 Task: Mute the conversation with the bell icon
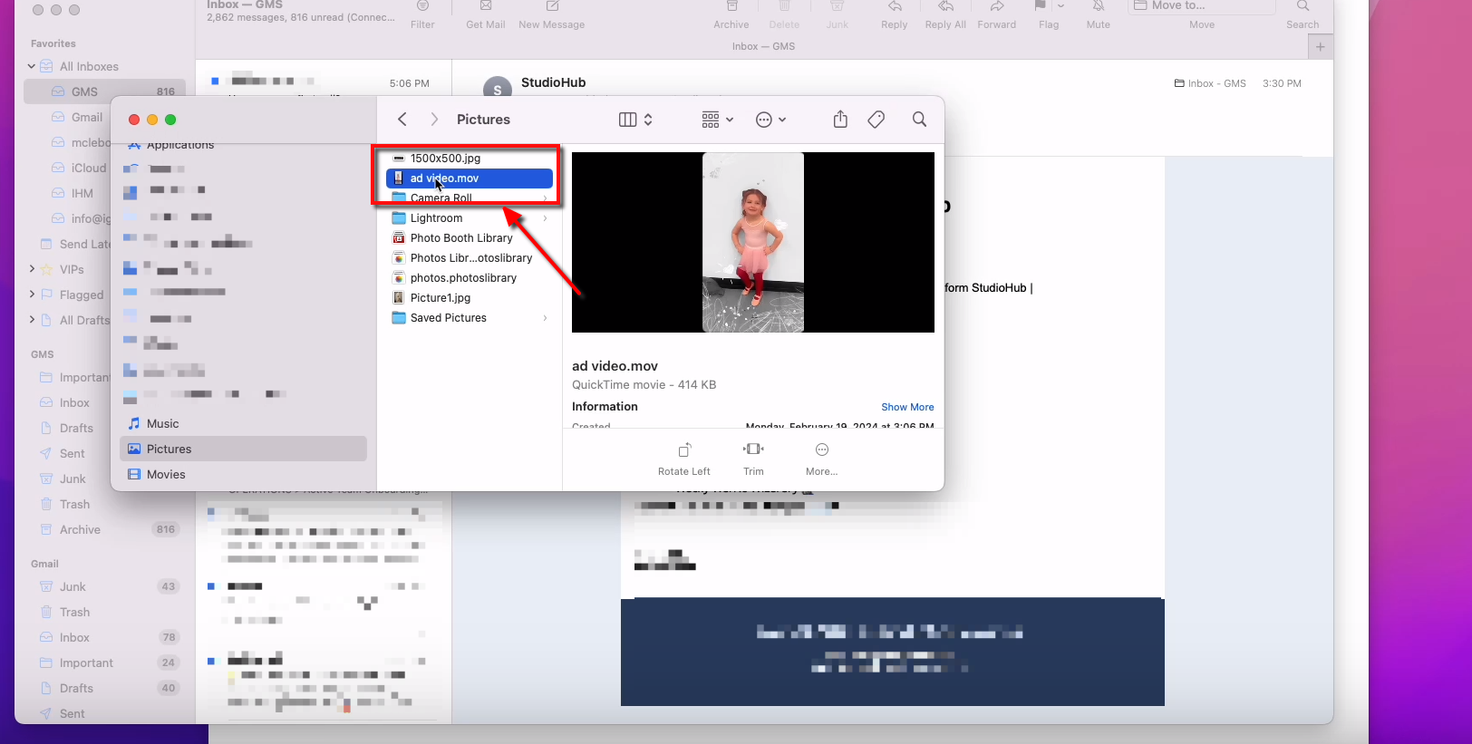1098,6
